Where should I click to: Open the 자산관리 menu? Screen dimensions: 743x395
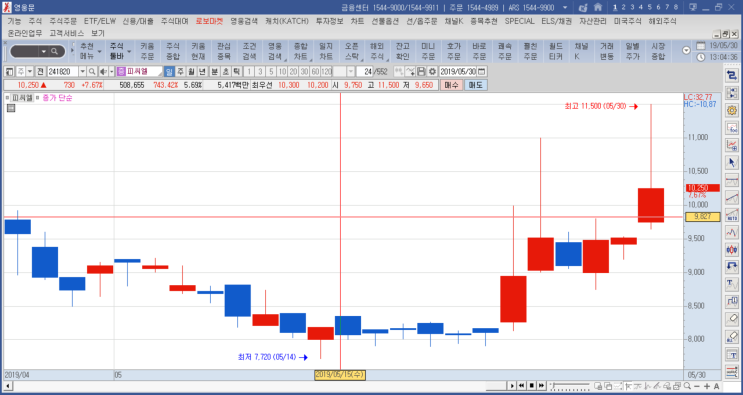click(x=592, y=21)
